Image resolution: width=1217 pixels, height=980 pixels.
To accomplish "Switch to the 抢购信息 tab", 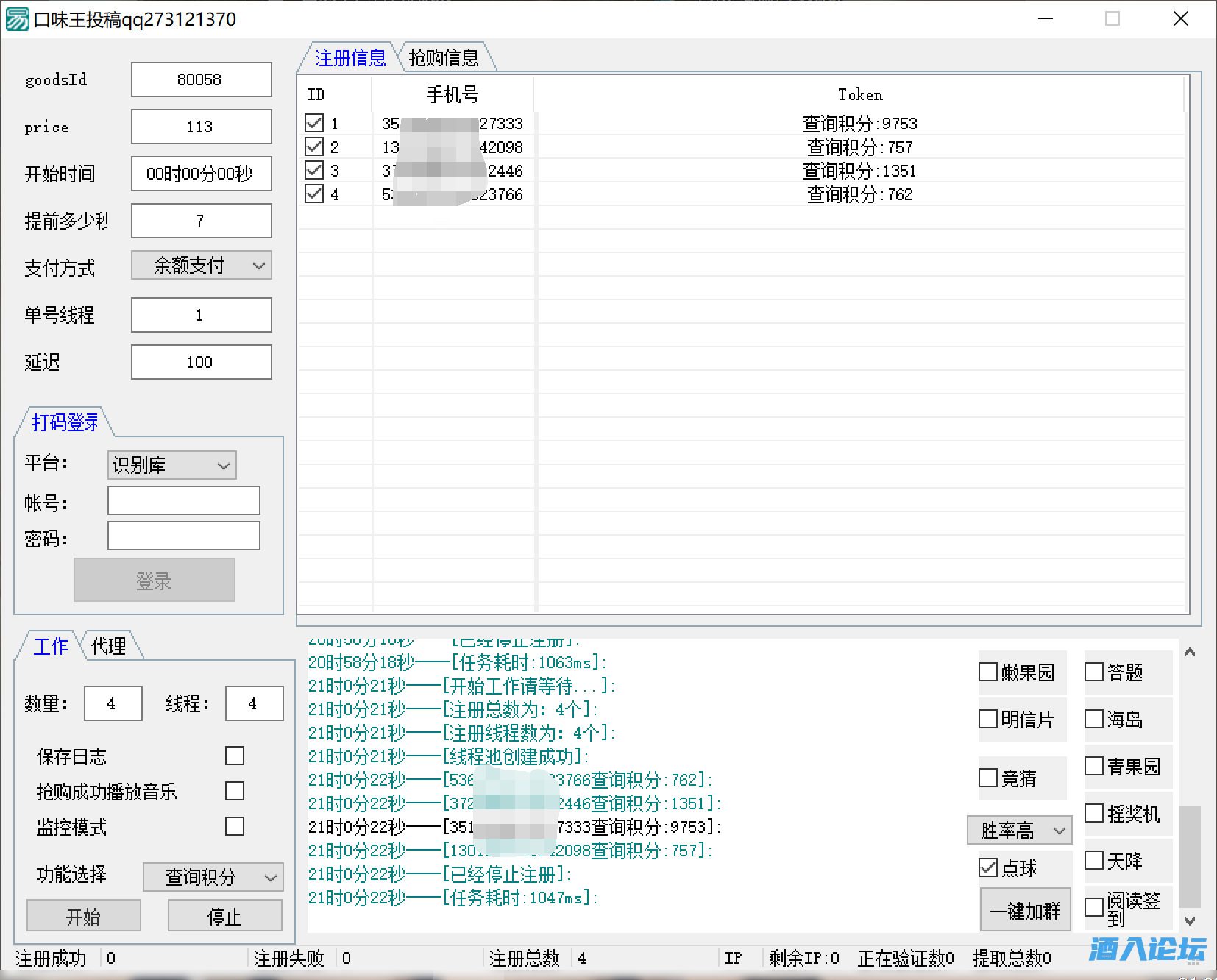I will (x=444, y=57).
